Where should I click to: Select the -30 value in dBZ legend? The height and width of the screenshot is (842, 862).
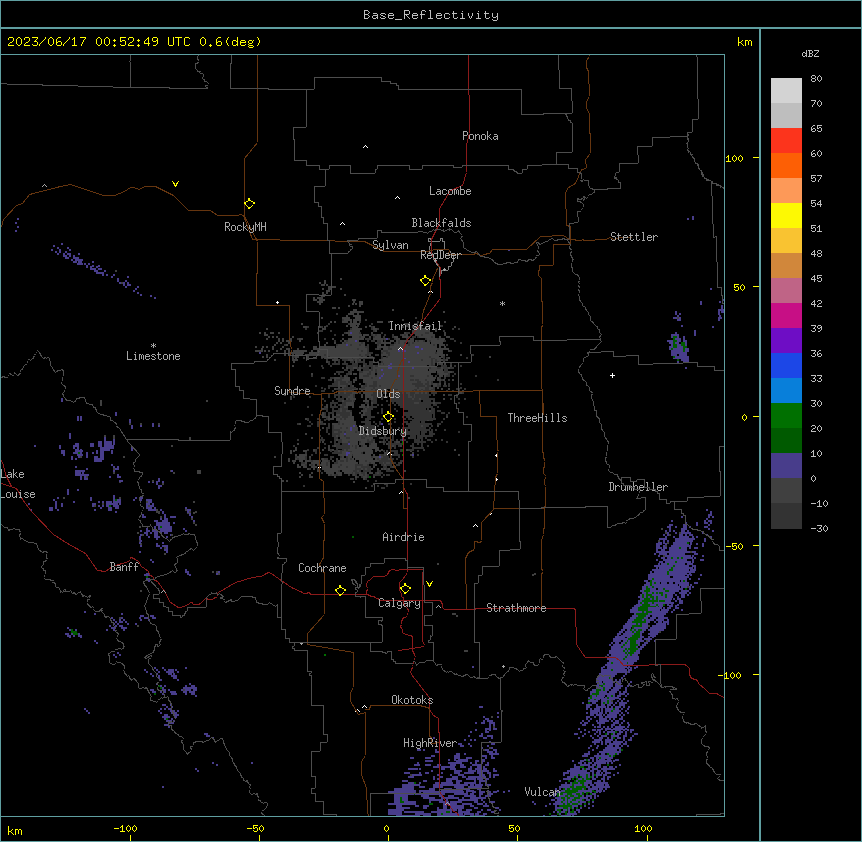(x=819, y=528)
